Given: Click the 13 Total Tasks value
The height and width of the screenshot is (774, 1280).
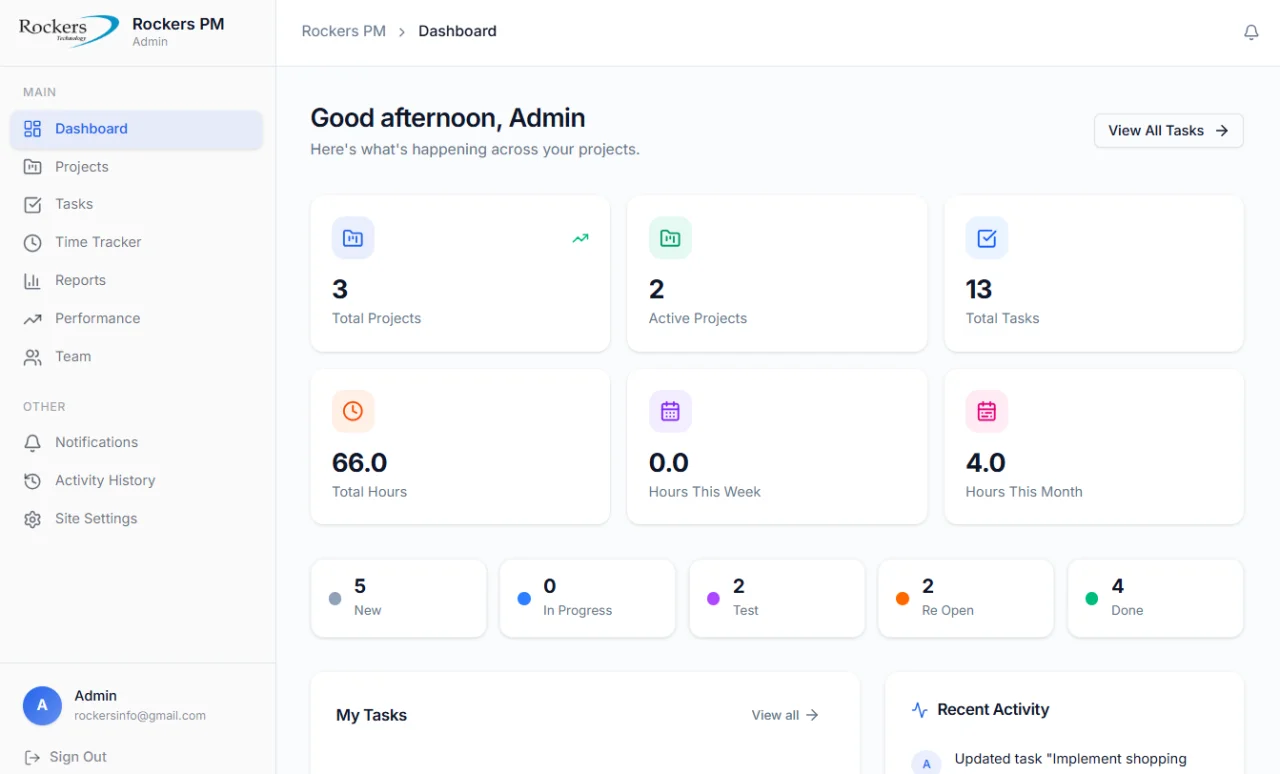Looking at the screenshot, I should pos(979,290).
